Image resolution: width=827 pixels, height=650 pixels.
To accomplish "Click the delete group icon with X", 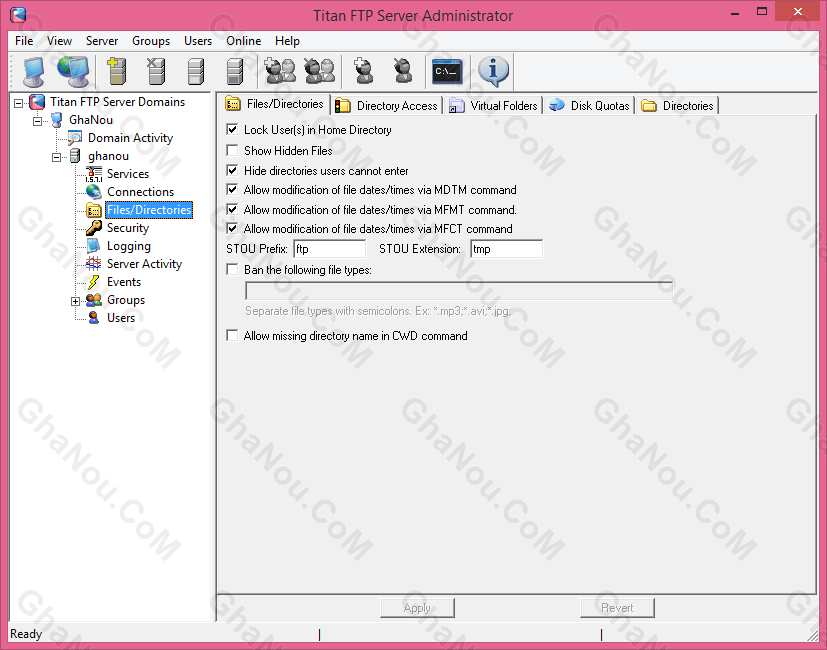I will pos(320,71).
